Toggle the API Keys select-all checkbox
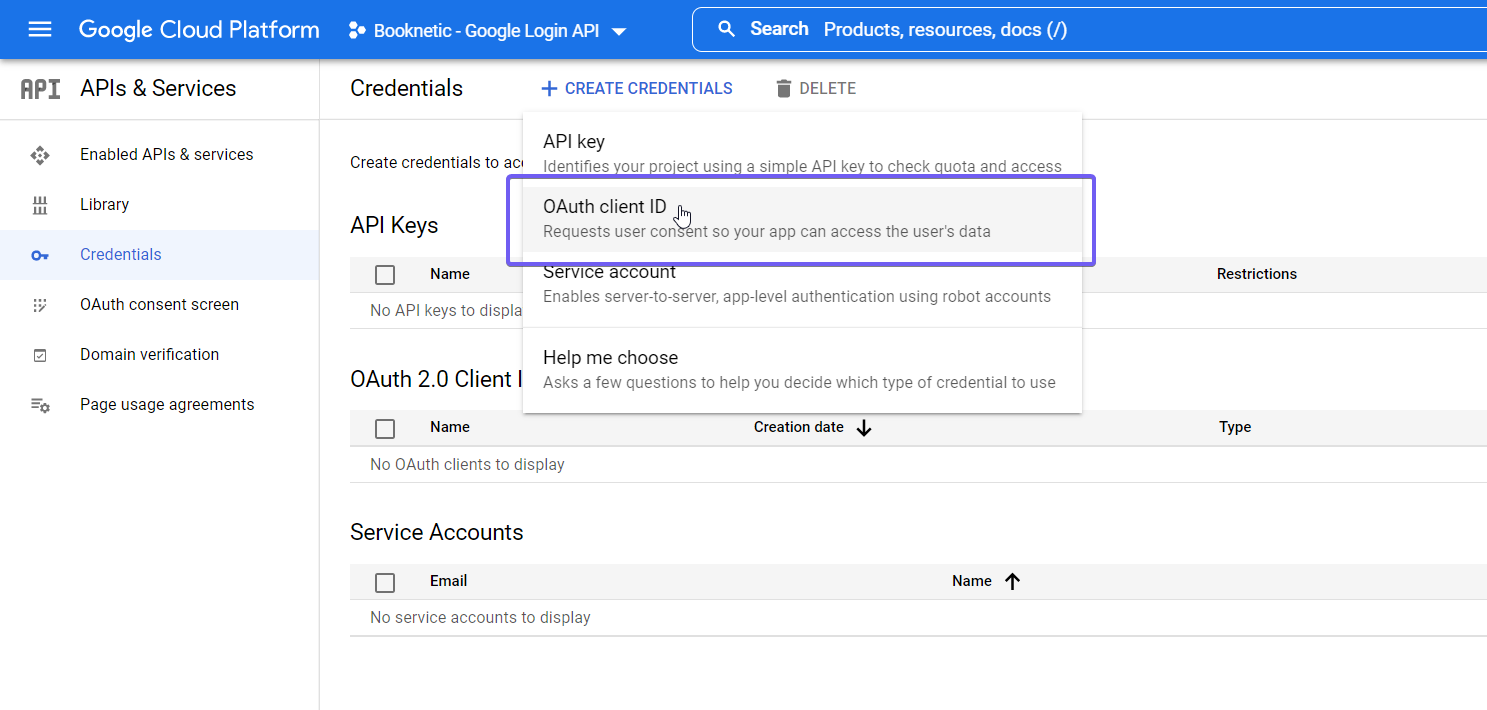1487x710 pixels. point(385,274)
